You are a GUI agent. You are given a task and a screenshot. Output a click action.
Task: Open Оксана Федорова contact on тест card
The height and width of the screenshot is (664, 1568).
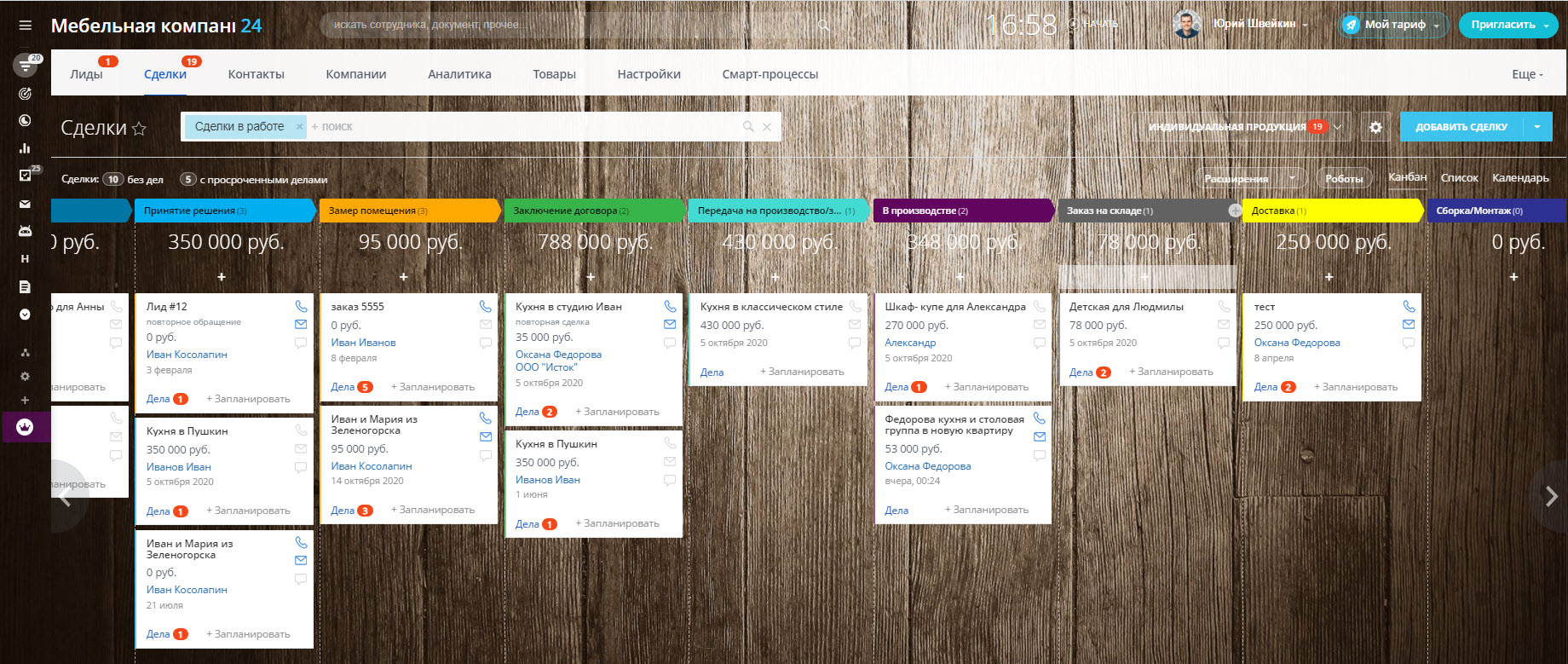coord(1297,343)
